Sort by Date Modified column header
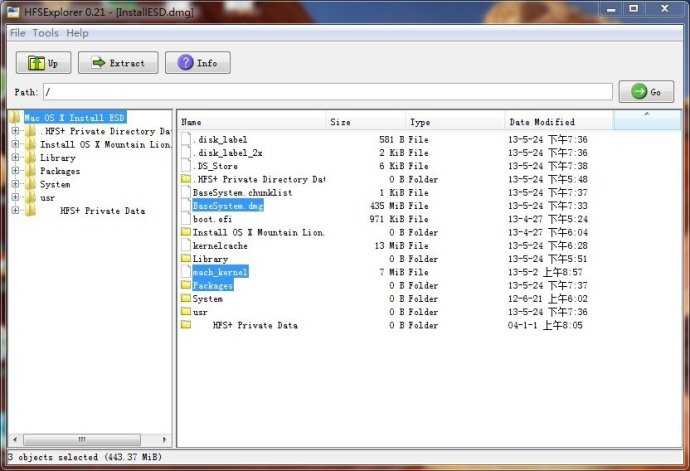The image size is (690, 471). [559, 122]
